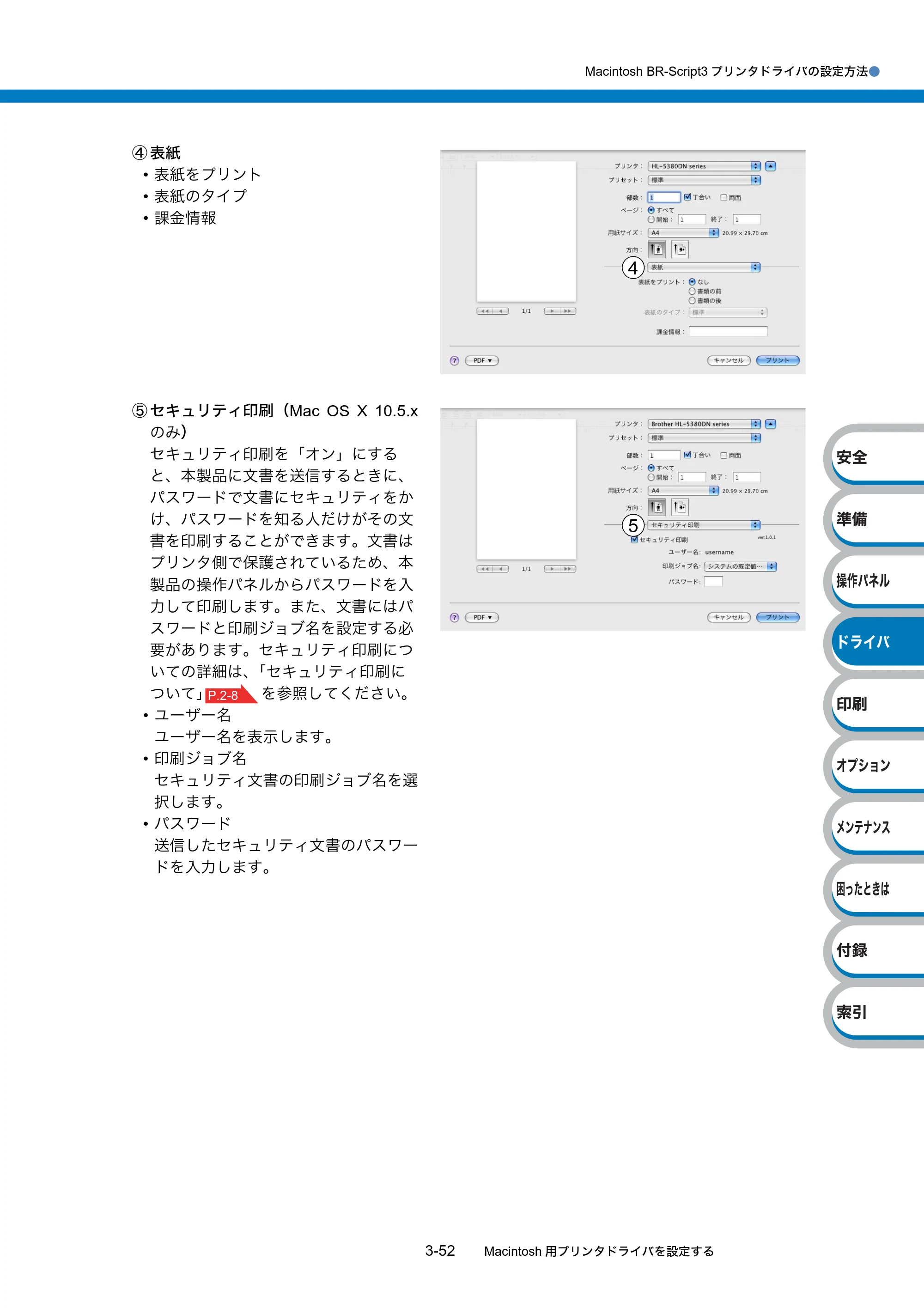924x1308 pixels.
Task: Go to first preview page in cover page dialog
Action: (485, 311)
